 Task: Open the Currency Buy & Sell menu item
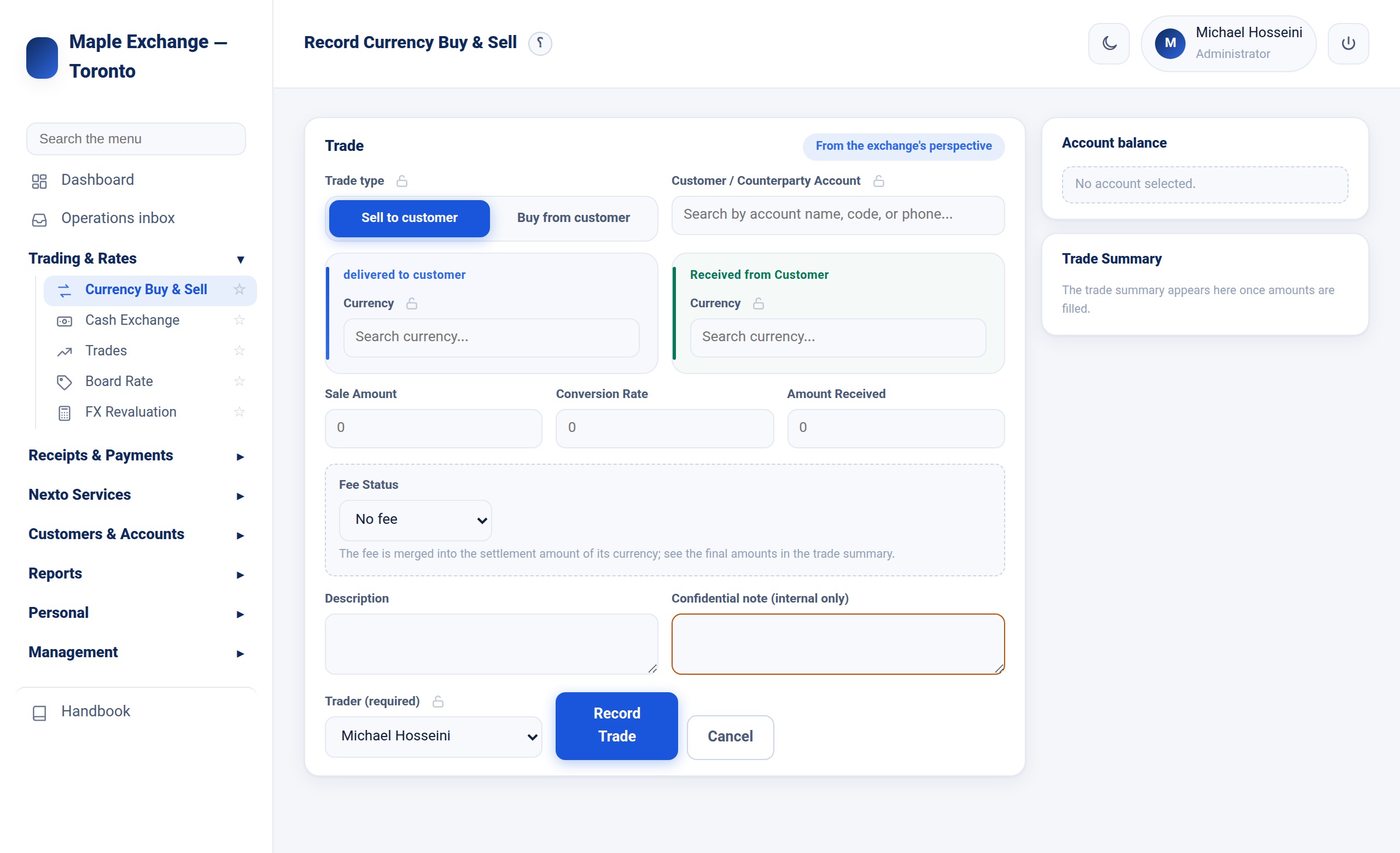click(150, 290)
